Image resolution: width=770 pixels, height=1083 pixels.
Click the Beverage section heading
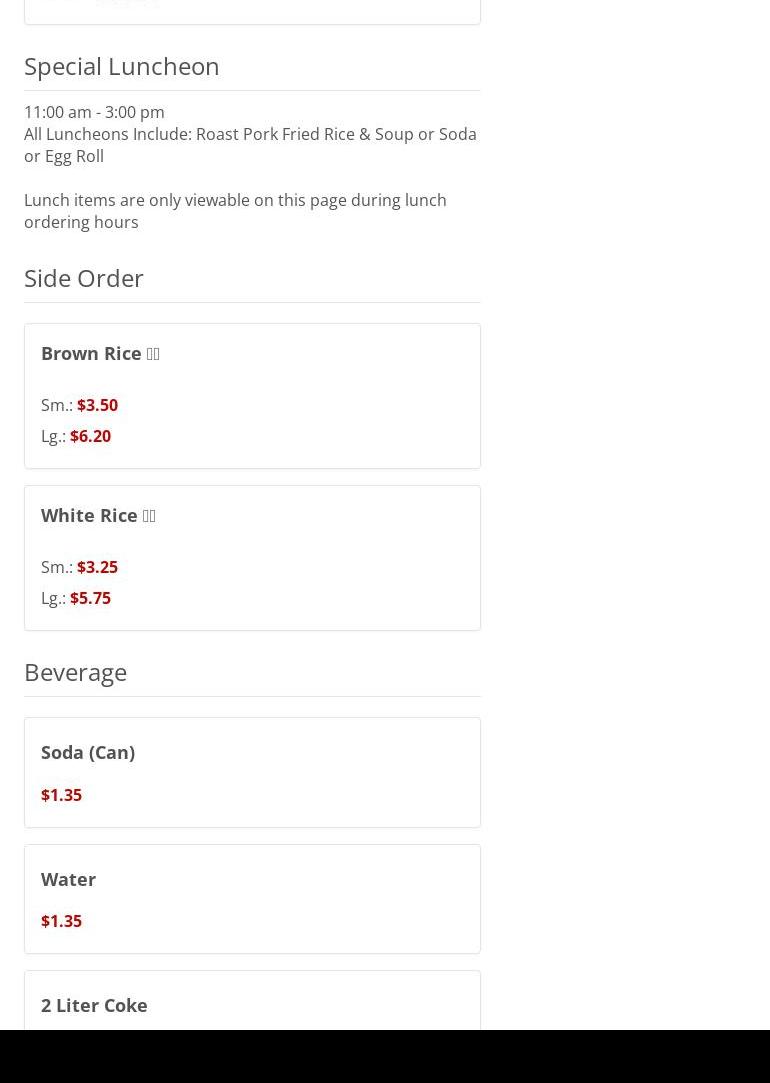click(x=75, y=672)
